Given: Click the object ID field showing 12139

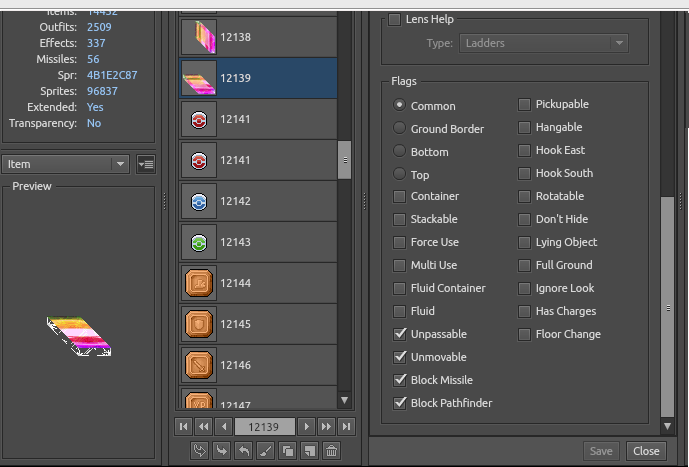Looking at the screenshot, I should coord(265,427).
